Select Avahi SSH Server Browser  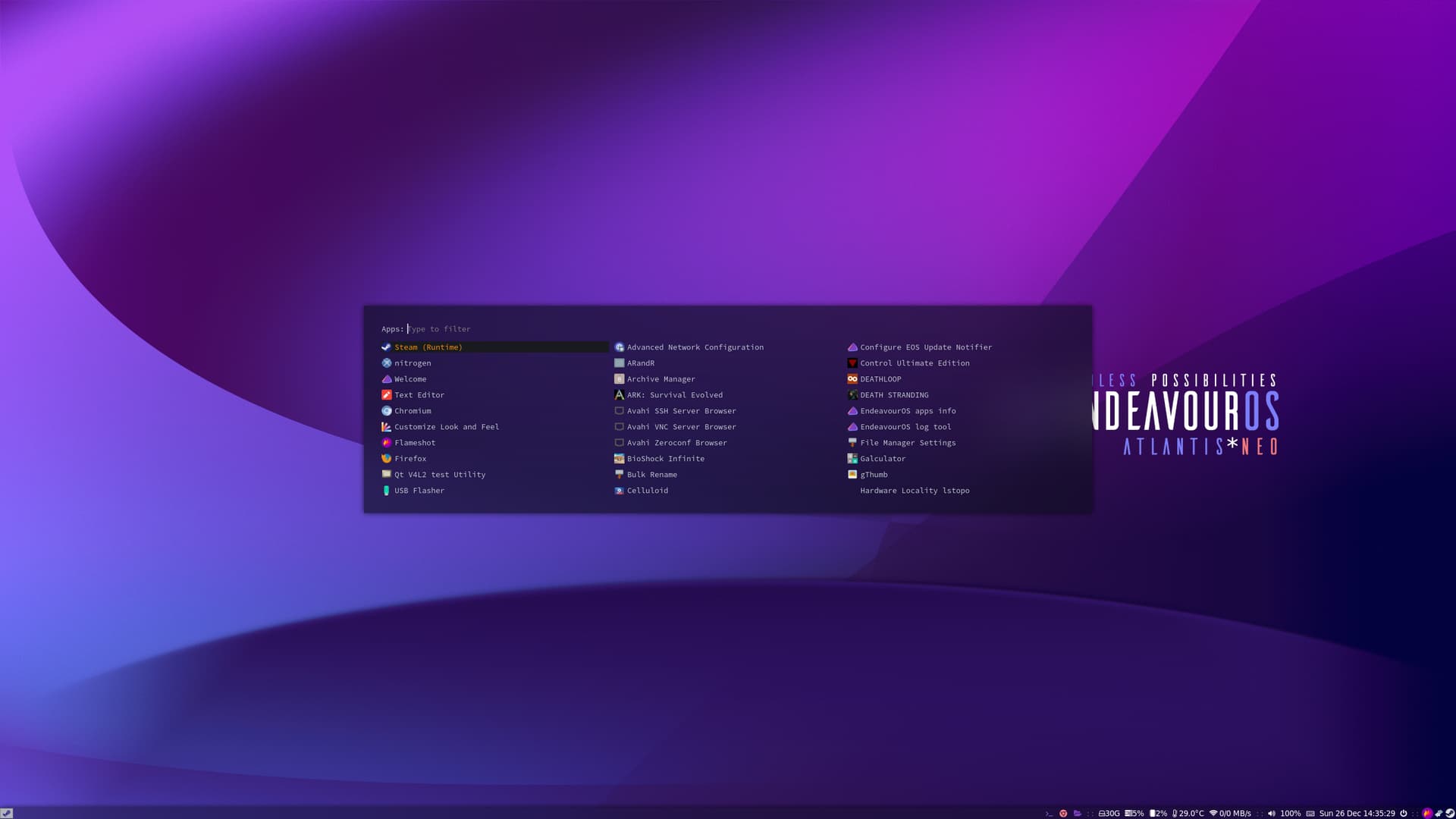(x=726, y=411)
